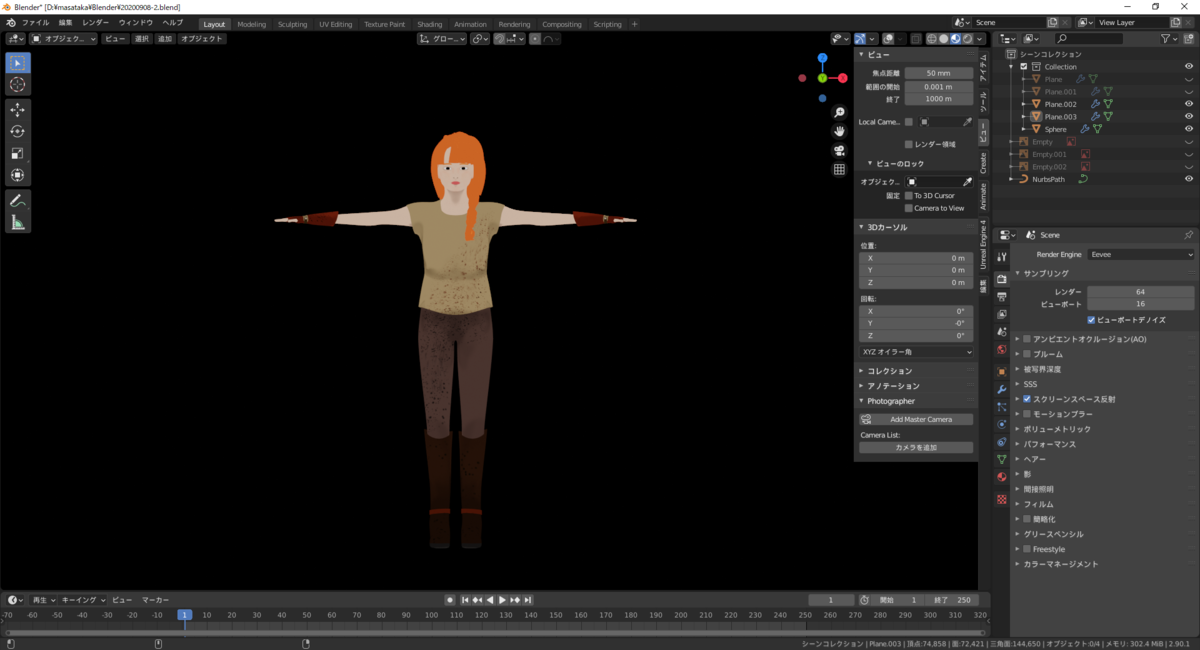
Task: Select the Scale tool
Action: 17,153
